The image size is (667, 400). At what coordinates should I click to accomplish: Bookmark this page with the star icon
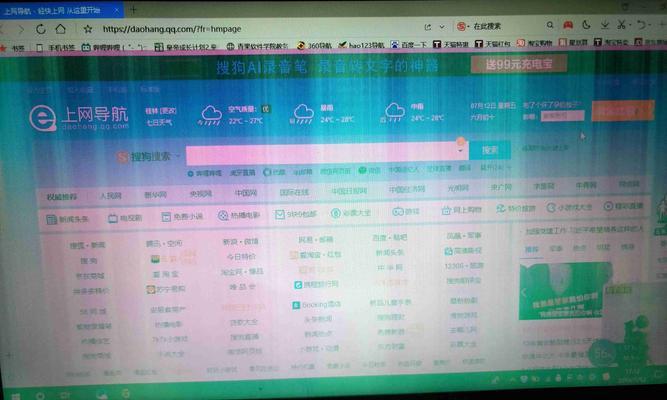click(88, 29)
